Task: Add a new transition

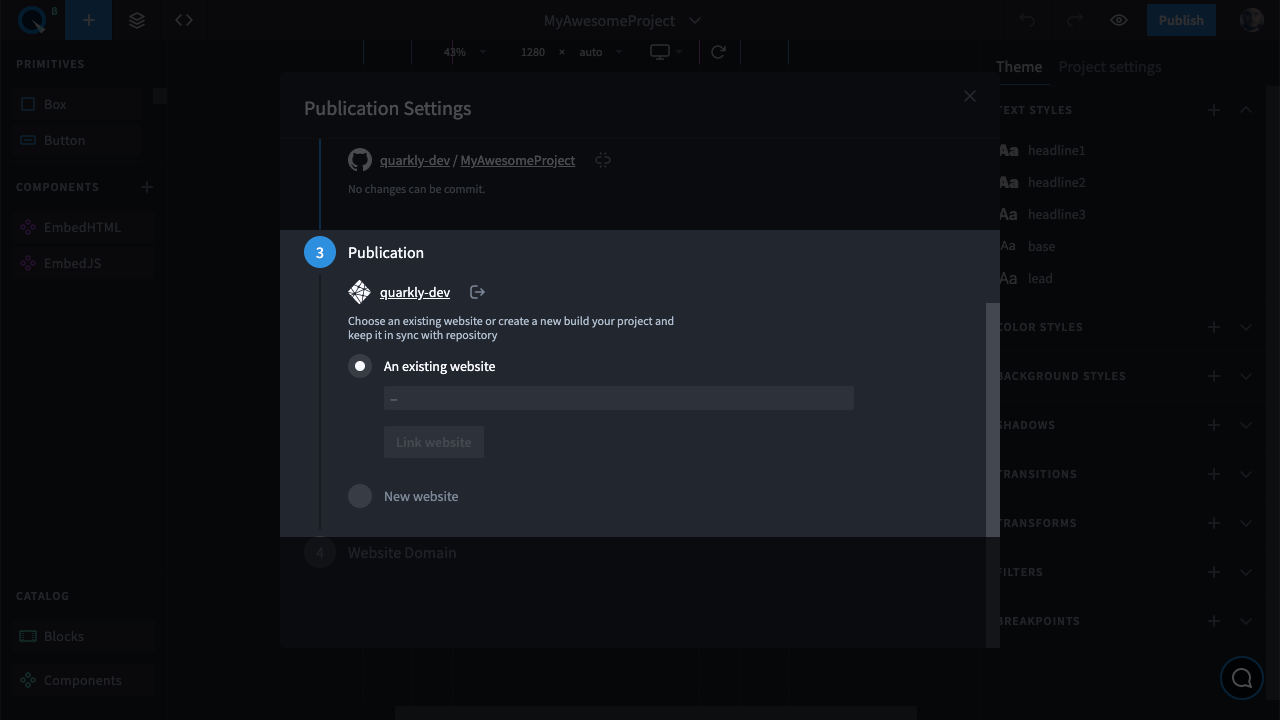Action: (1214, 474)
